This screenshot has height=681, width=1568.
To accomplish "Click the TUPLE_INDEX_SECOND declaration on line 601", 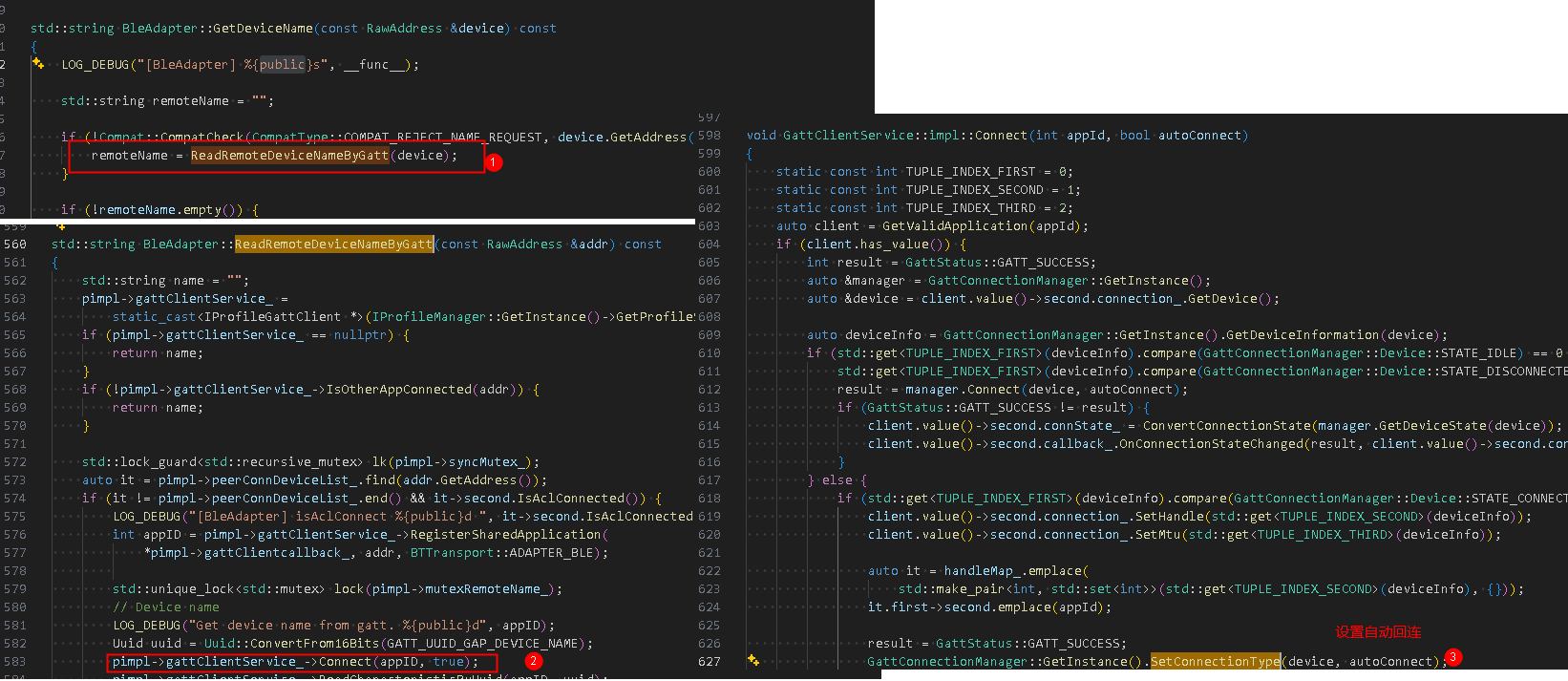I will [x=929, y=189].
